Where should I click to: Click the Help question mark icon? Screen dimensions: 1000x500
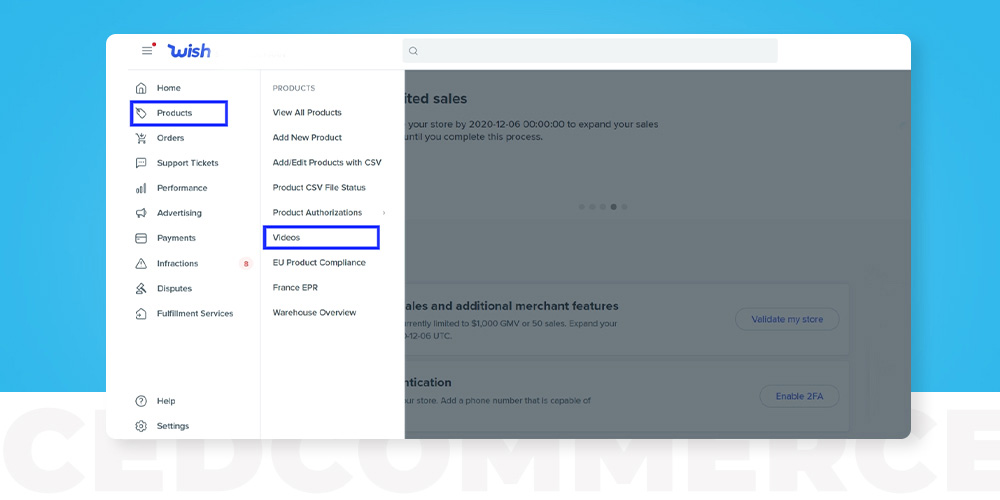tap(141, 401)
